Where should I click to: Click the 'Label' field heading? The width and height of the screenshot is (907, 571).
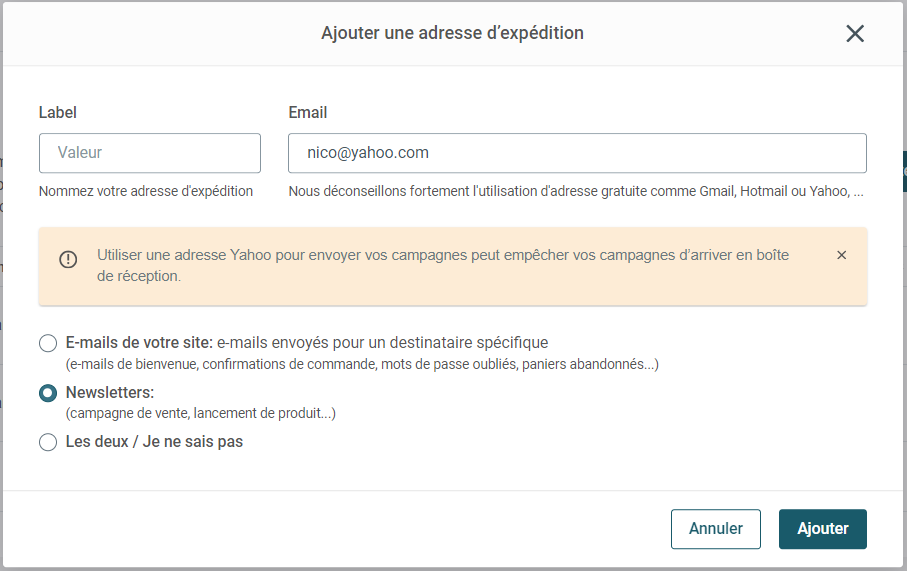[58, 112]
